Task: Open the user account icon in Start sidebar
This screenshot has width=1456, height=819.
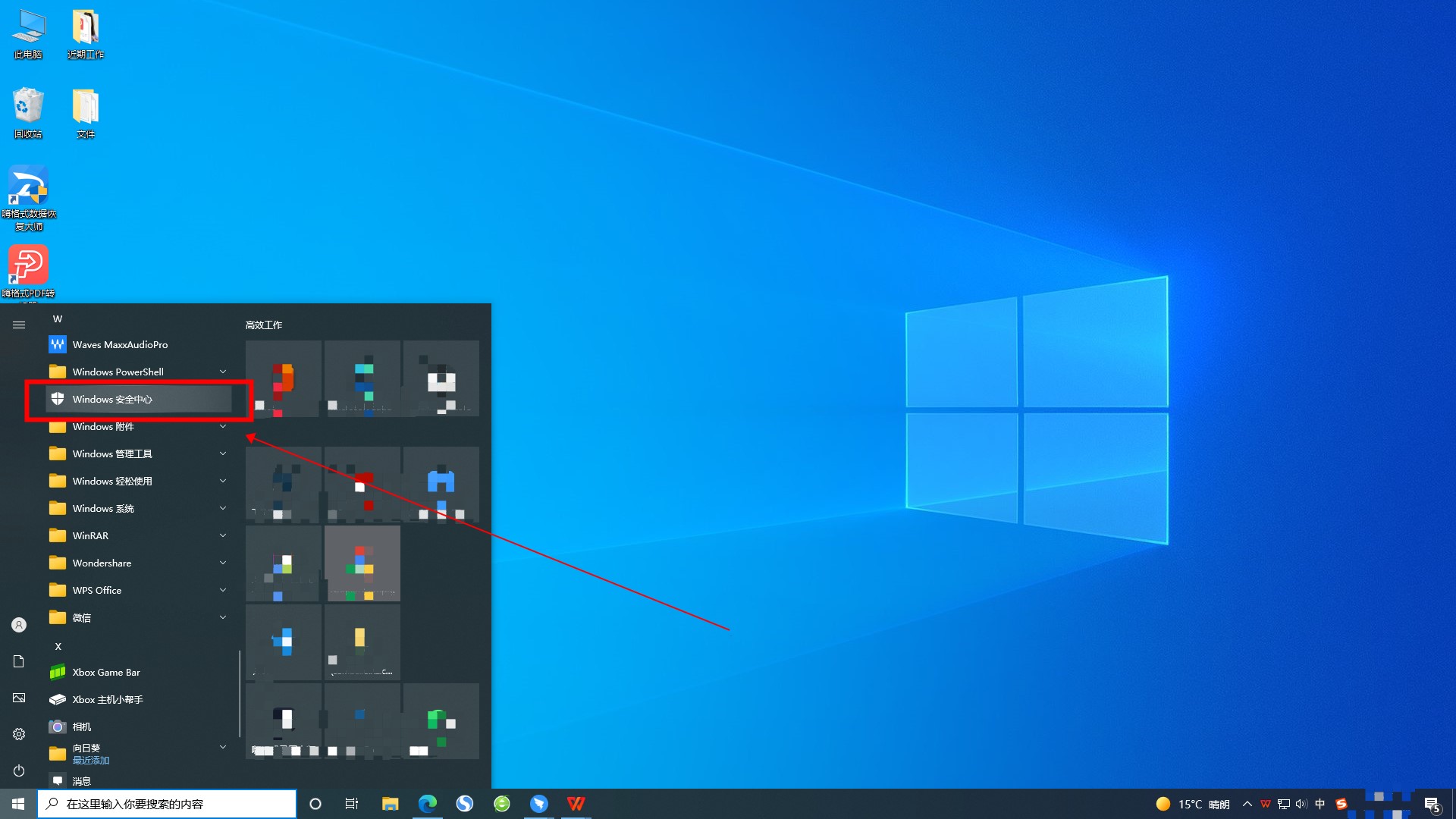Action: 18,624
